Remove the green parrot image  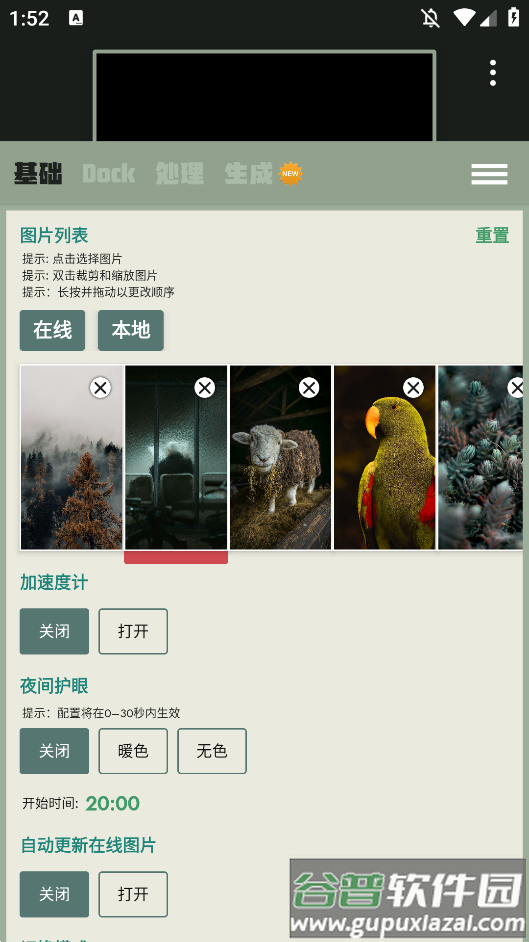click(x=413, y=387)
